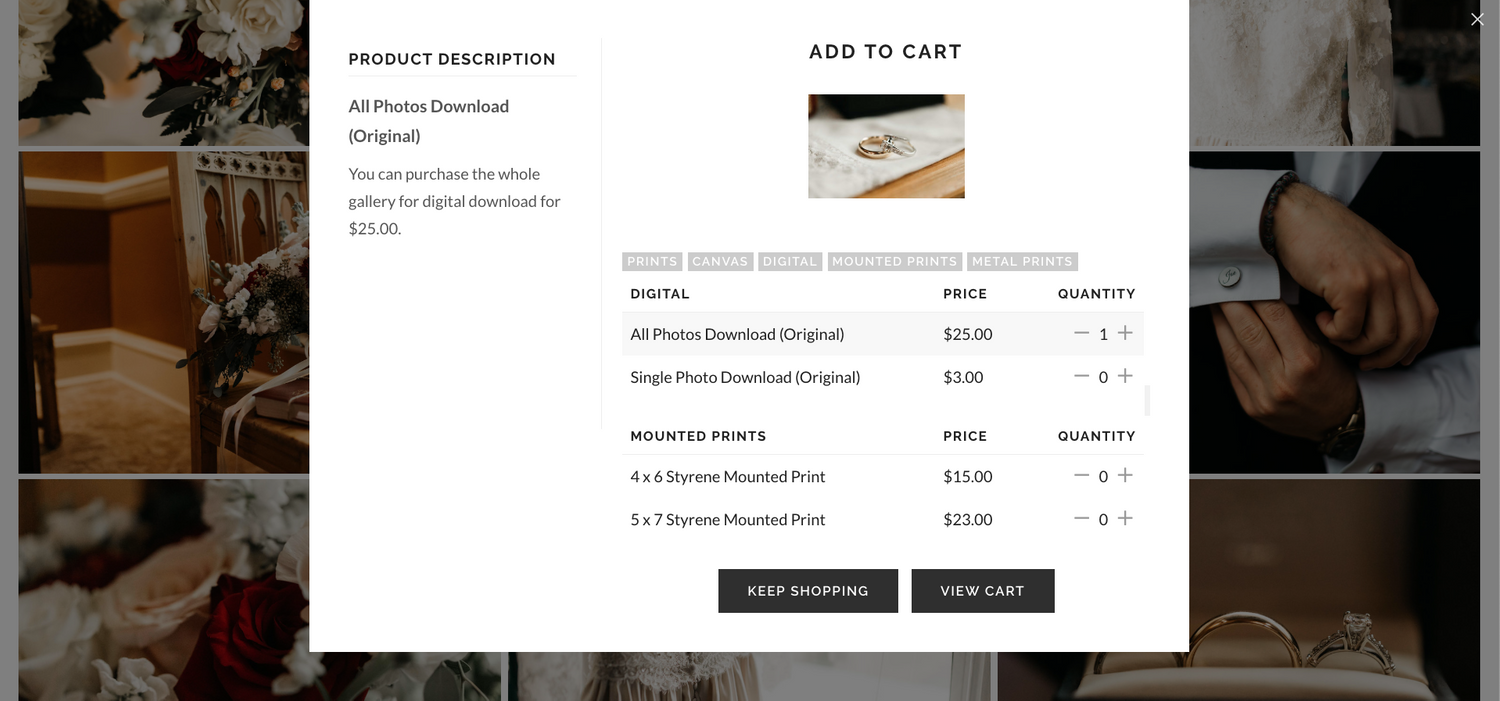
Task: Click minus for Single Photo Download
Action: (1081, 376)
